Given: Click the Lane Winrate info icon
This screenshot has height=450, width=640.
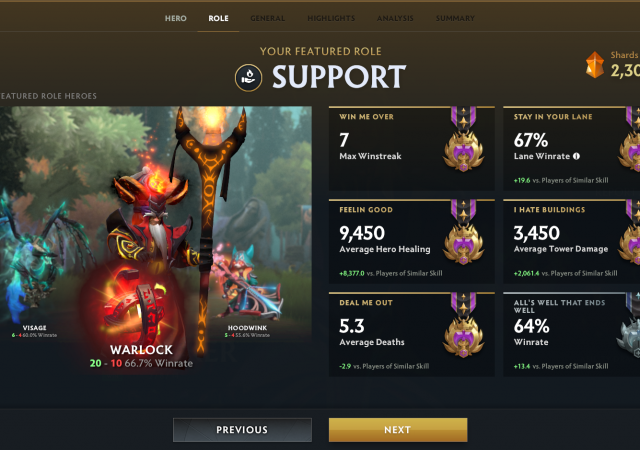Looking at the screenshot, I should (x=576, y=156).
